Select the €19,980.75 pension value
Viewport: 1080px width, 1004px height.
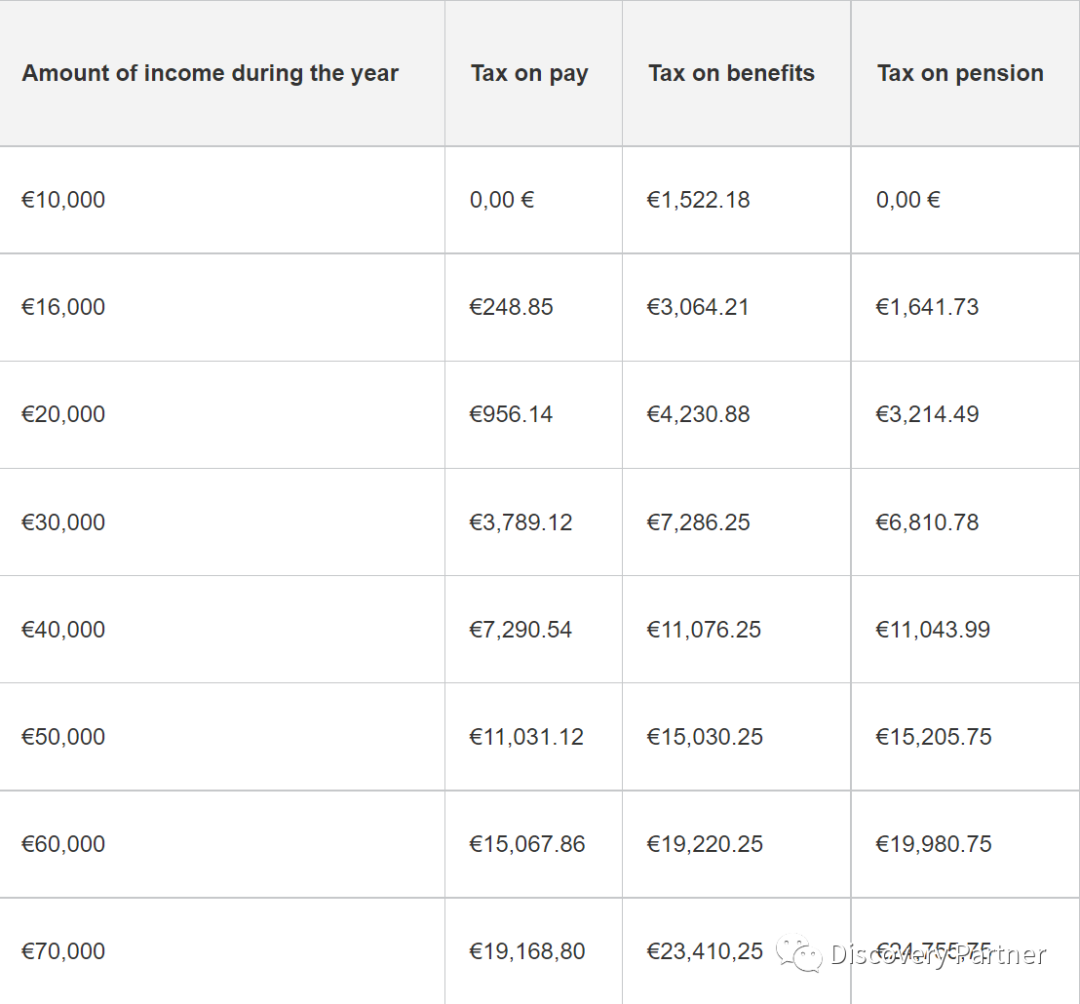click(933, 844)
